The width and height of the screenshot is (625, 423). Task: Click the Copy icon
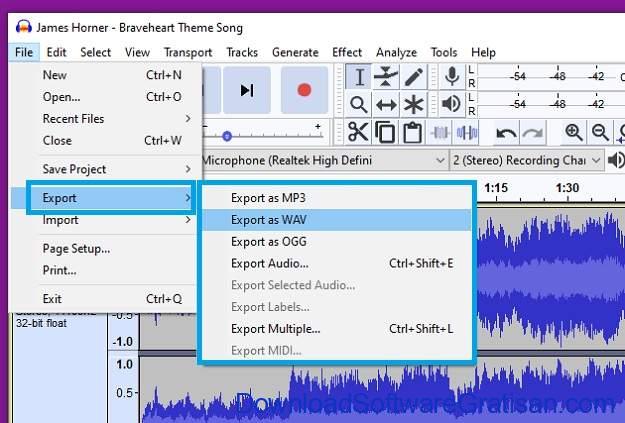(385, 132)
